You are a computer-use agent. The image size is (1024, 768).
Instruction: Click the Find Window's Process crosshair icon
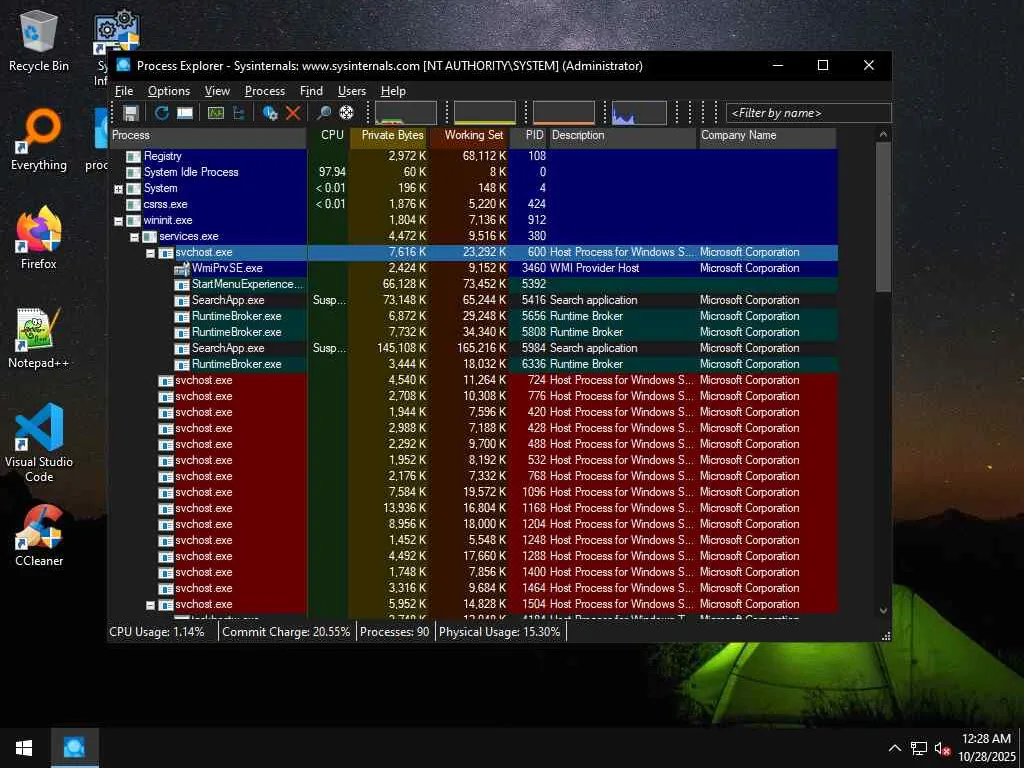[347, 113]
